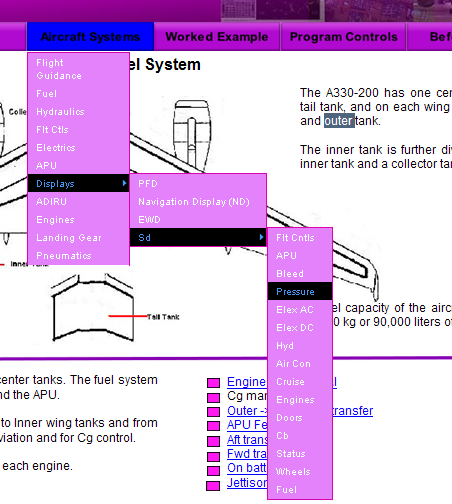
Task: Expand the Sd submenu arrow
Action: tap(261, 237)
